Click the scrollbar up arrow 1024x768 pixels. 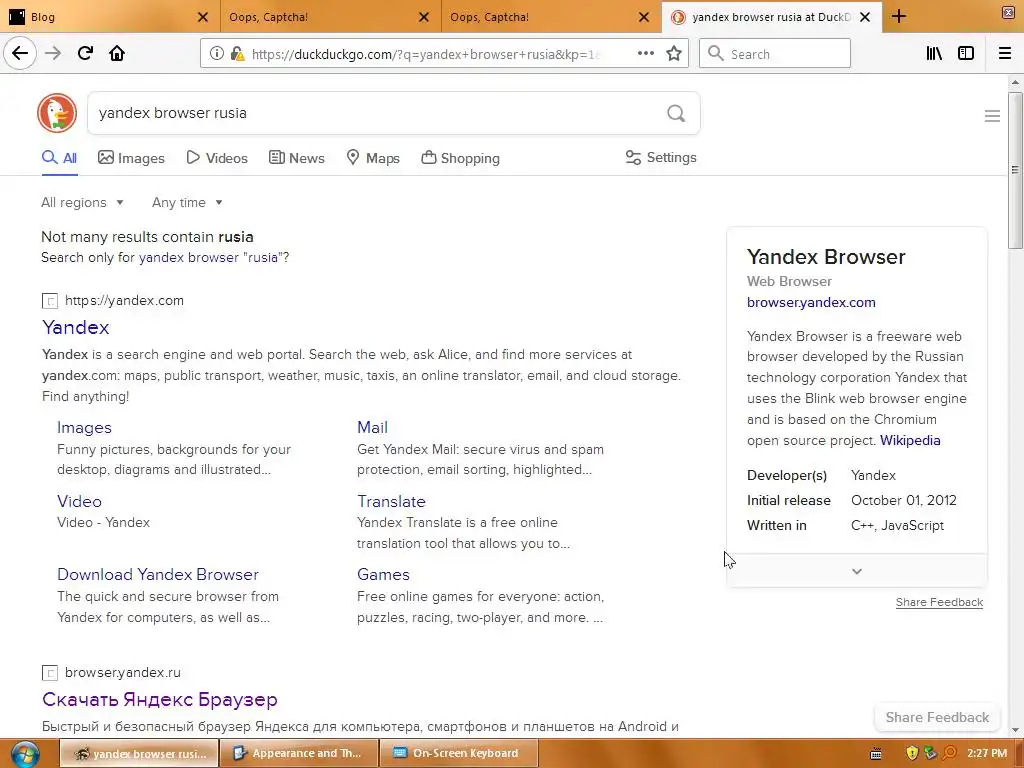pyautogui.click(x=1015, y=82)
